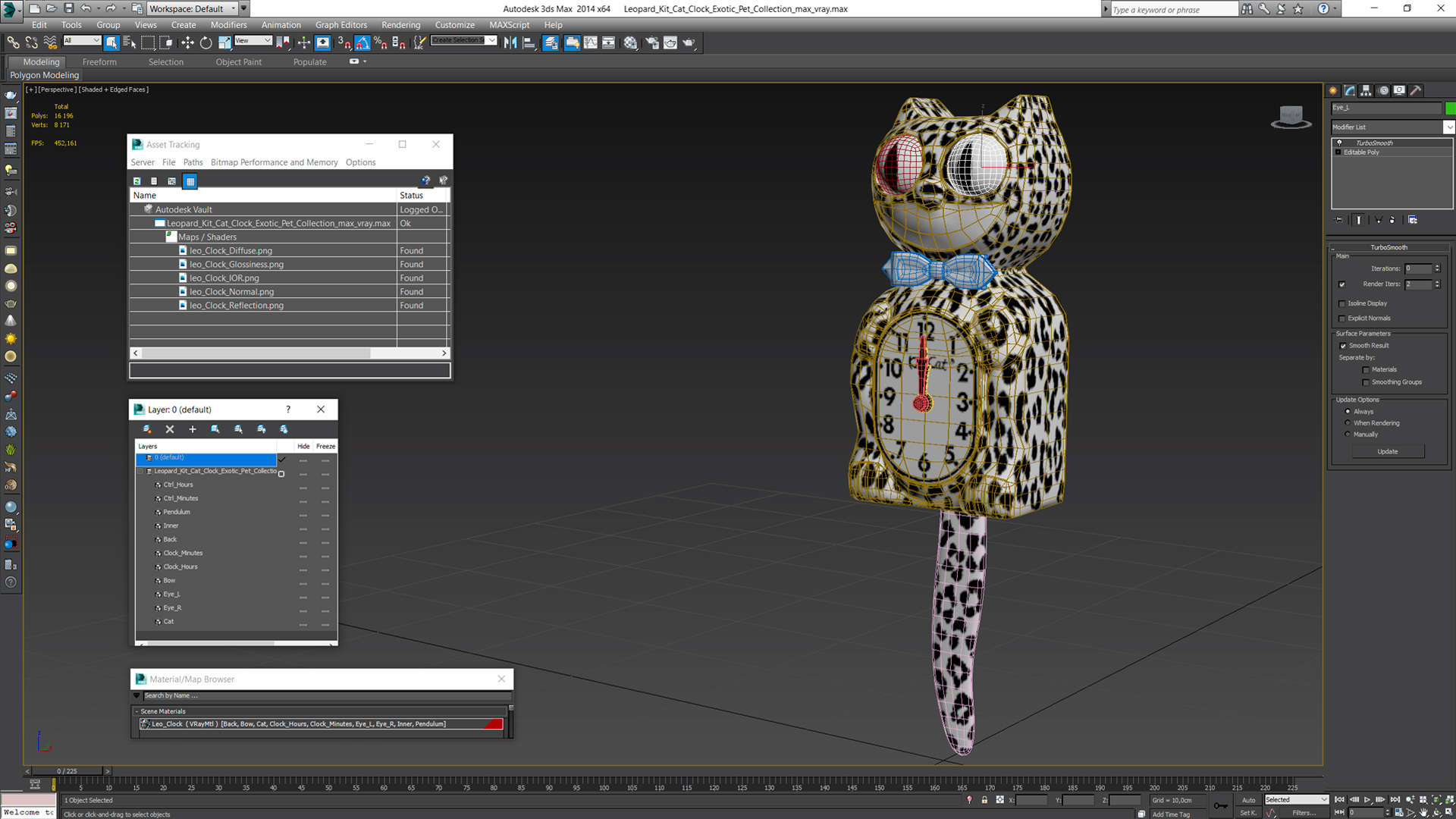This screenshot has height=819, width=1456.
Task: Click the Render Production teapot icon
Action: click(x=689, y=42)
